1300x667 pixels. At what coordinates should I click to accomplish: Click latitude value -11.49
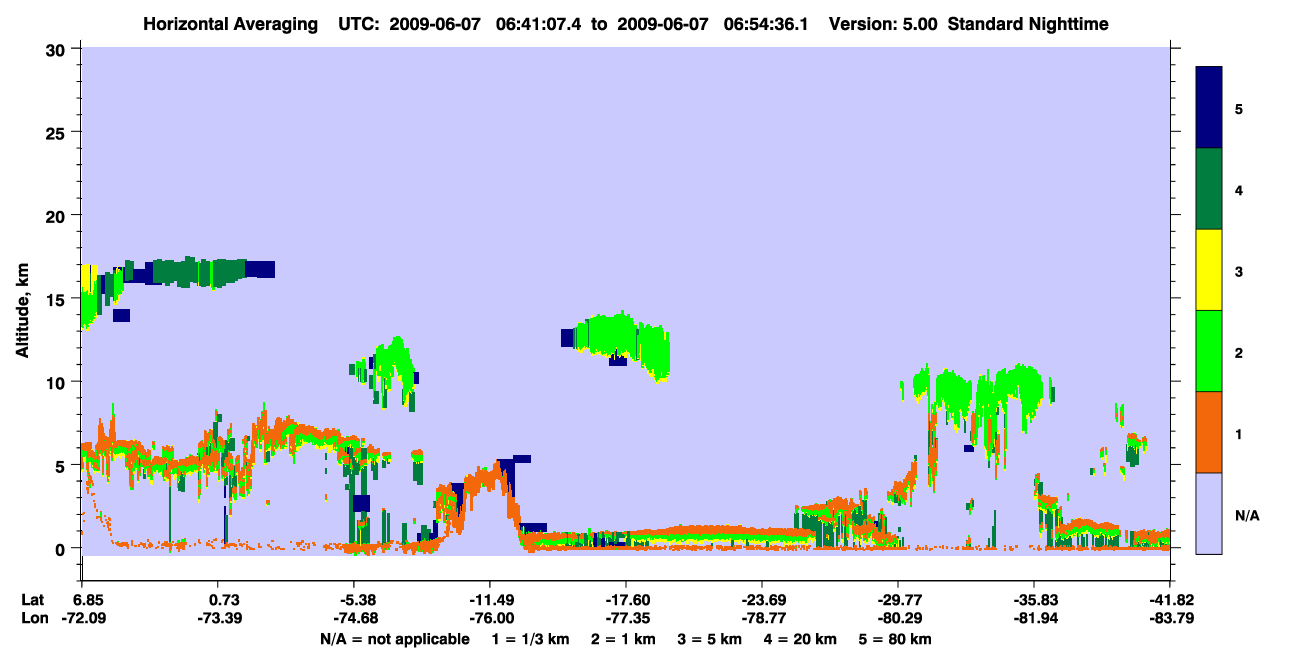491,600
